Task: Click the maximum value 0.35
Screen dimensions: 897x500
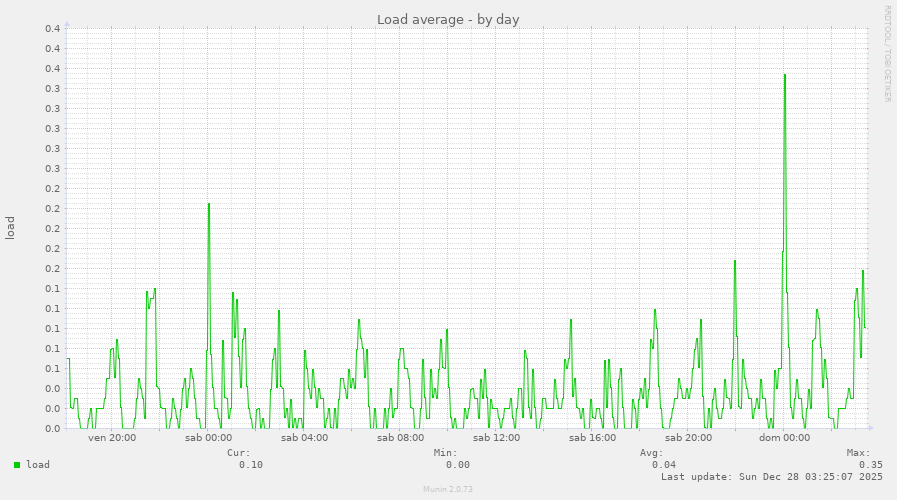Action: (871, 465)
